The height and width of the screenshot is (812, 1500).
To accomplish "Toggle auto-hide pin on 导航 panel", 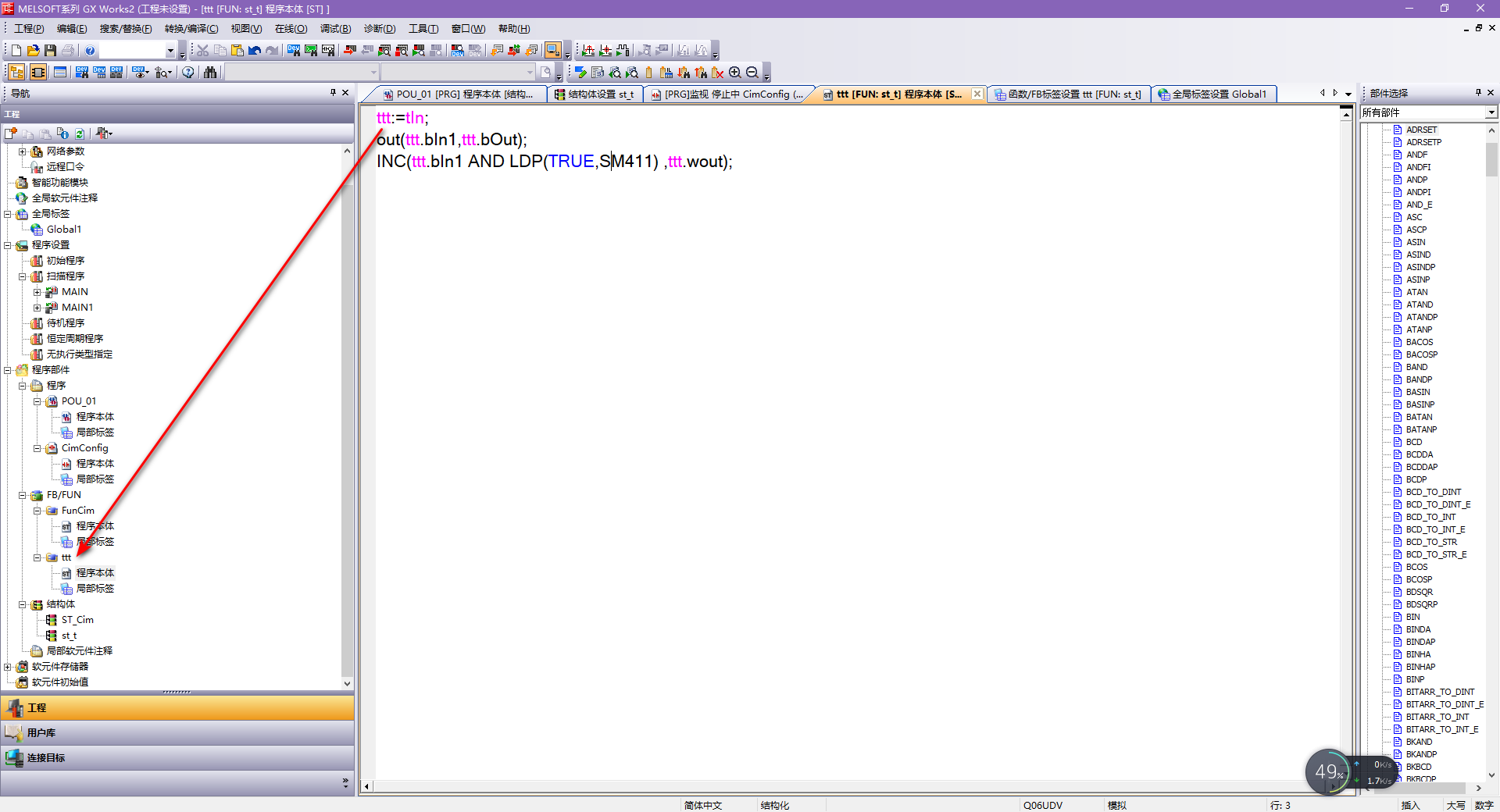I will pyautogui.click(x=333, y=93).
